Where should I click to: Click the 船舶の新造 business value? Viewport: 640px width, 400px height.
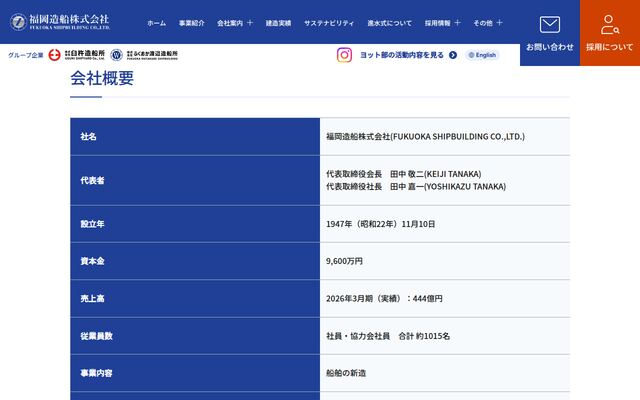(346, 373)
